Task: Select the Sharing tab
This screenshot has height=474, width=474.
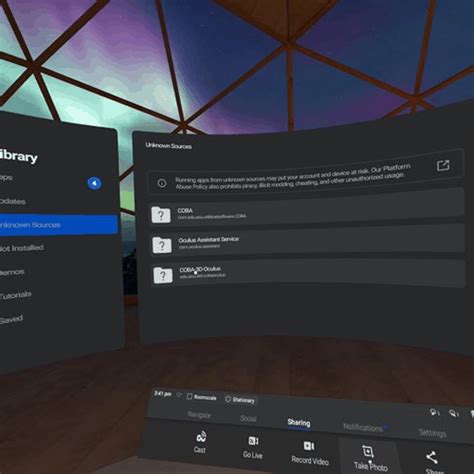Action: point(299,423)
